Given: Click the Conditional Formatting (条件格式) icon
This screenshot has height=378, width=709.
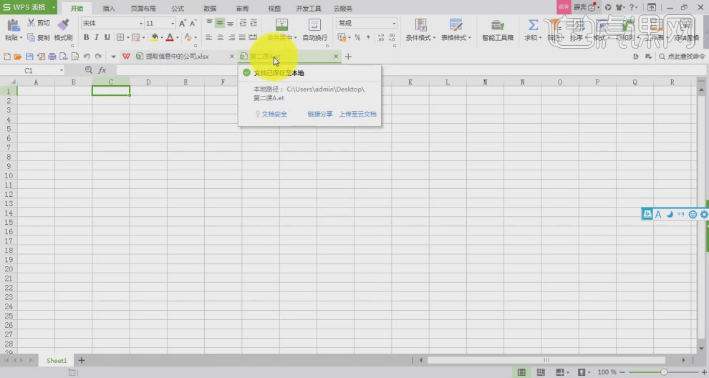Looking at the screenshot, I should pos(421,25).
